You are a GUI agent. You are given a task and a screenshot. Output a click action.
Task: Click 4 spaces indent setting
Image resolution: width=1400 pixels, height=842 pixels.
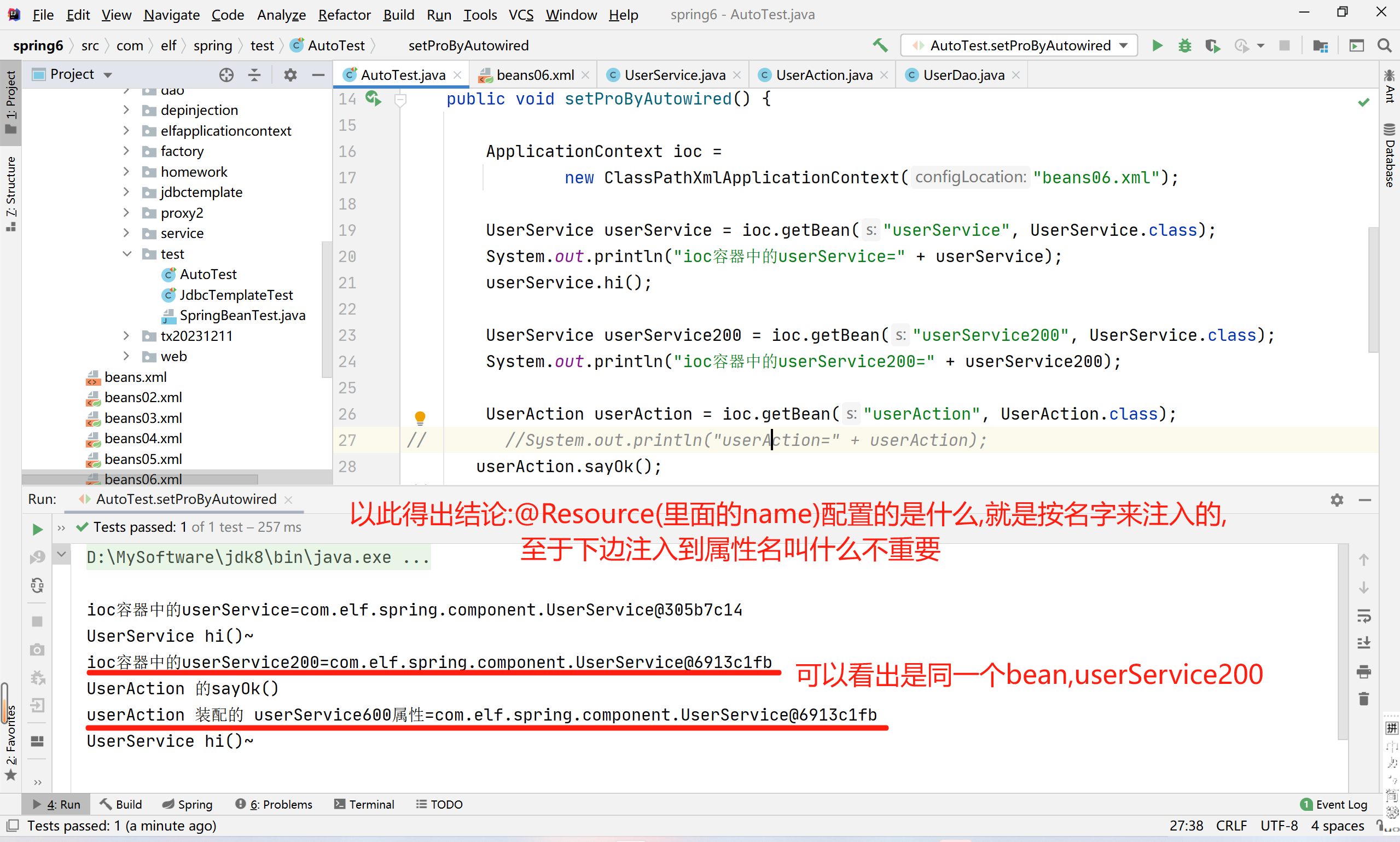1337,825
